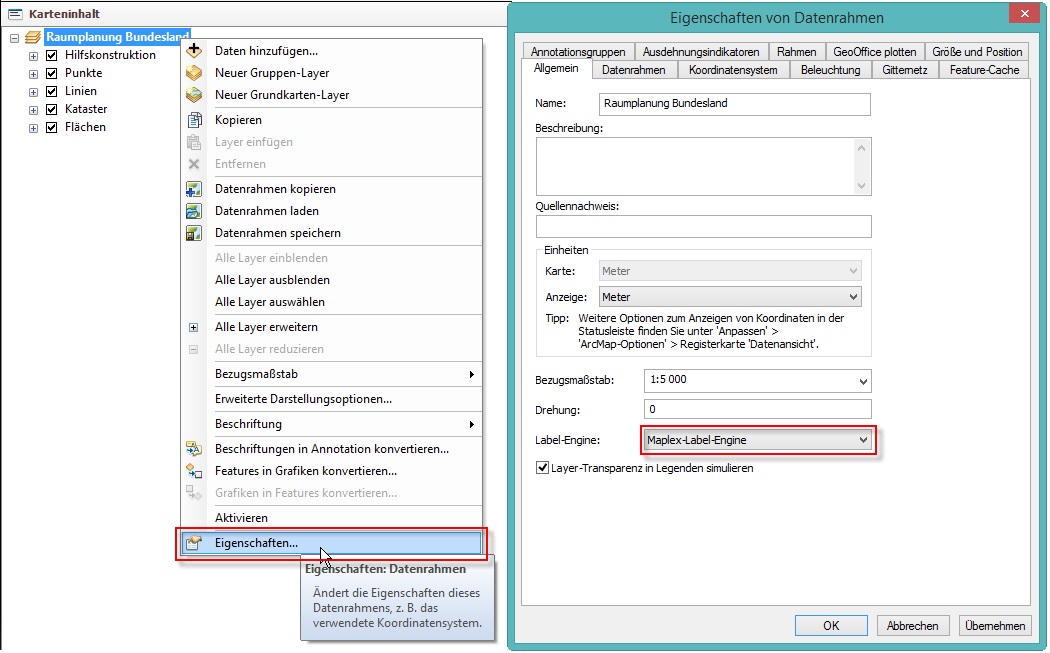Click the Kopieren icon in context menu

click(x=195, y=120)
